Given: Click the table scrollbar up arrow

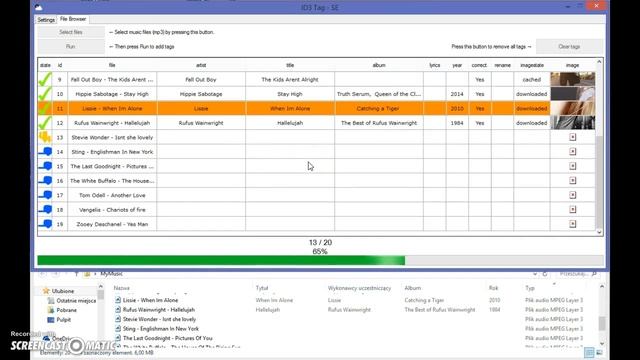Looking at the screenshot, I should click(599, 62).
